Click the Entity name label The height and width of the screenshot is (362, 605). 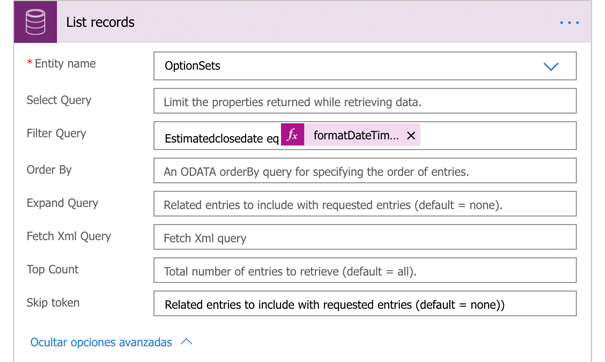coord(65,63)
